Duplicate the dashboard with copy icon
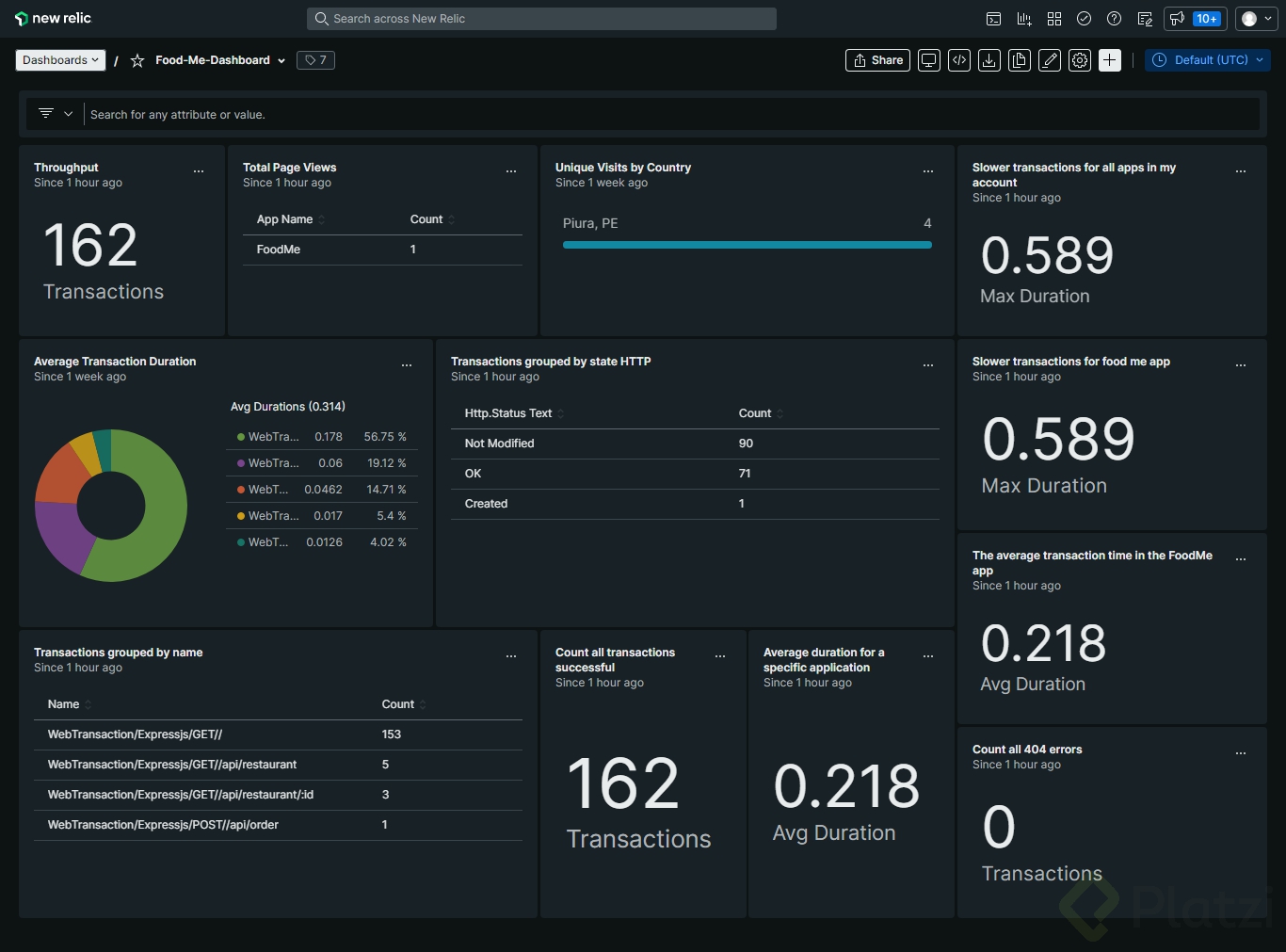1286x952 pixels. click(1020, 60)
